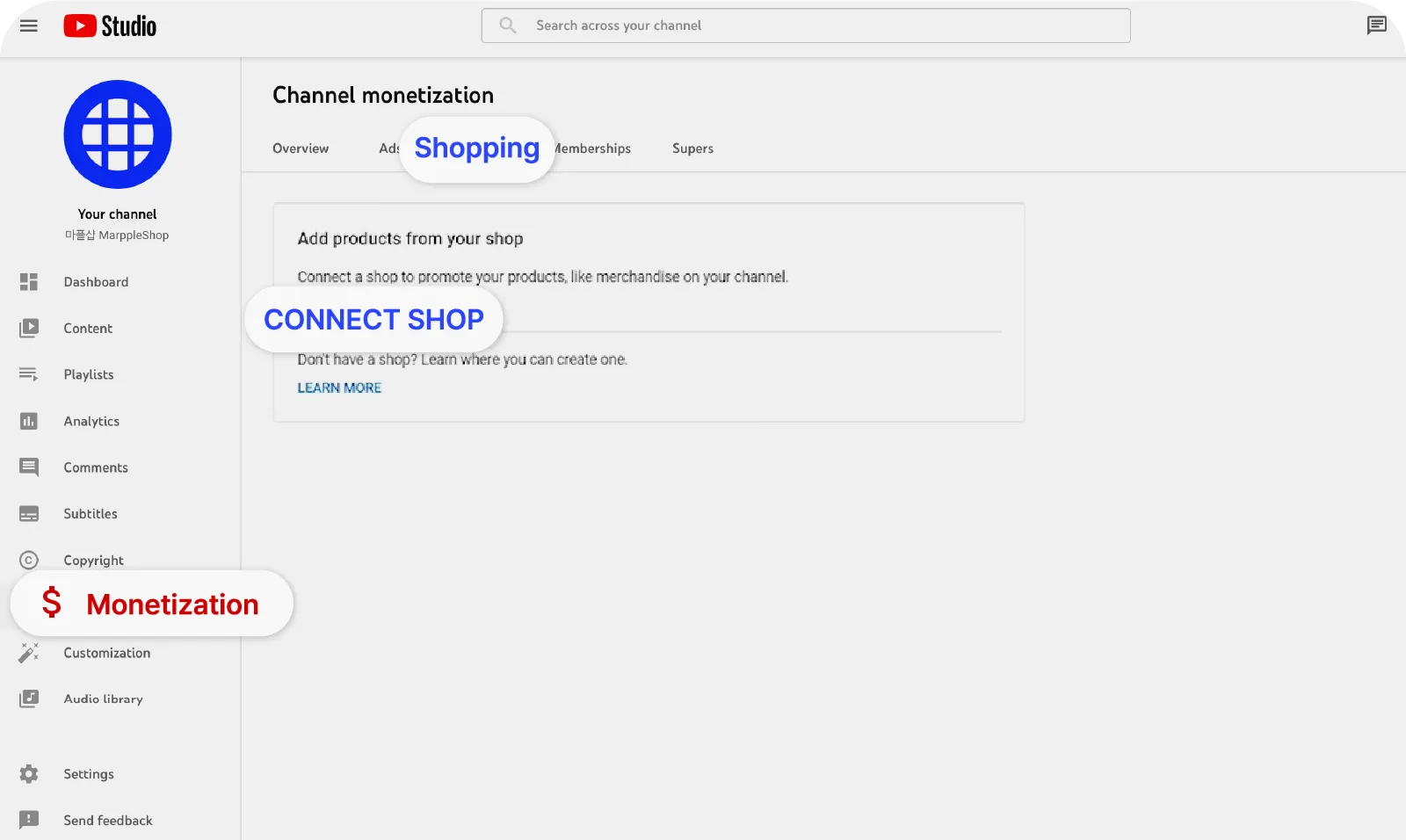Open the Dashboard sidebar icon

[29, 282]
